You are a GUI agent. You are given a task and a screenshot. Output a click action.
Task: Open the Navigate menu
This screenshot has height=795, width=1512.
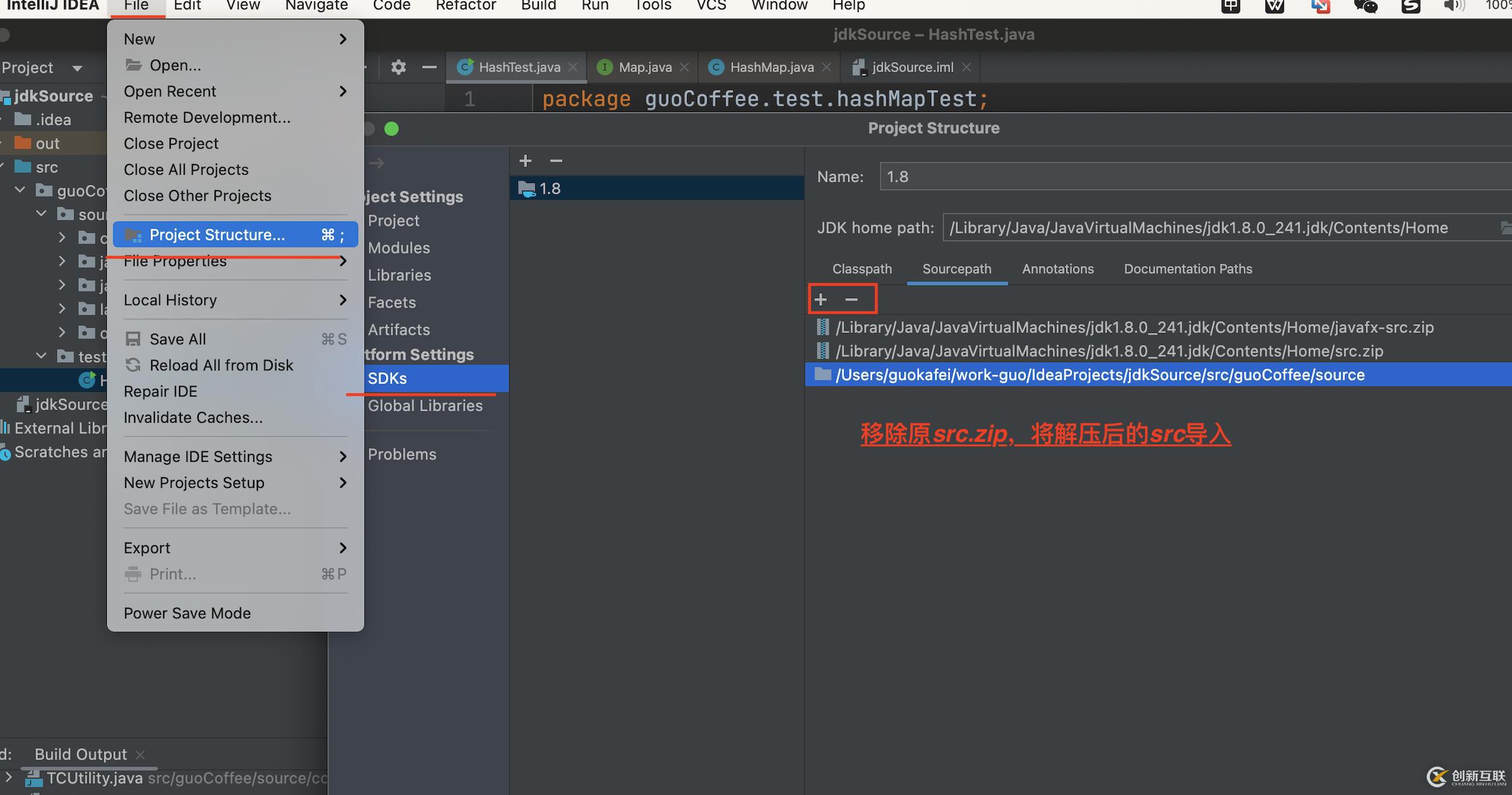pyautogui.click(x=316, y=6)
